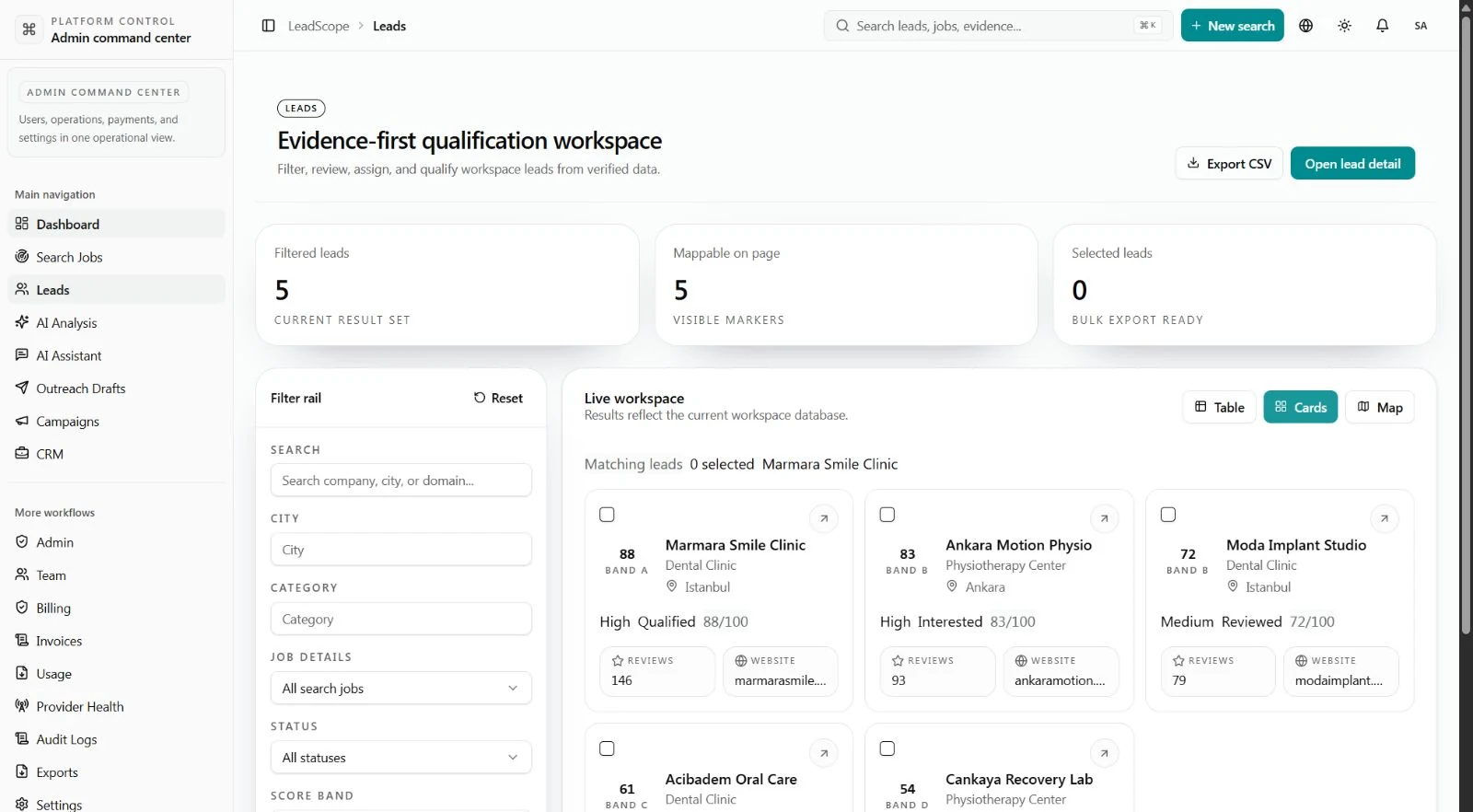Image resolution: width=1473 pixels, height=812 pixels.
Task: Open CRM in navigation
Action: tap(116, 454)
